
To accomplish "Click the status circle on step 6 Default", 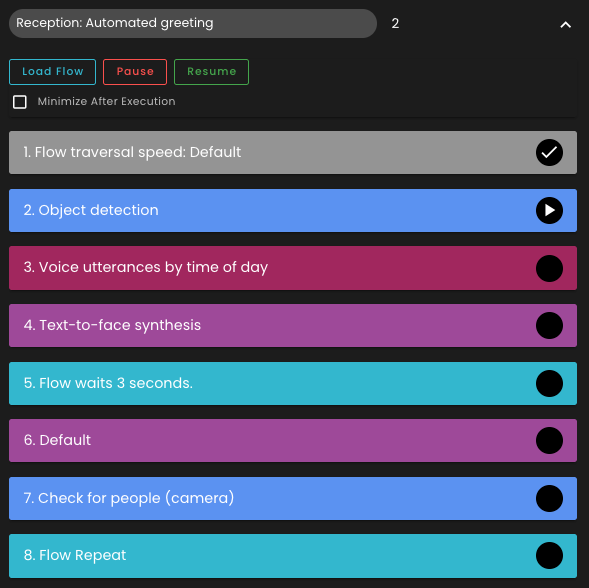I will pos(549,440).
